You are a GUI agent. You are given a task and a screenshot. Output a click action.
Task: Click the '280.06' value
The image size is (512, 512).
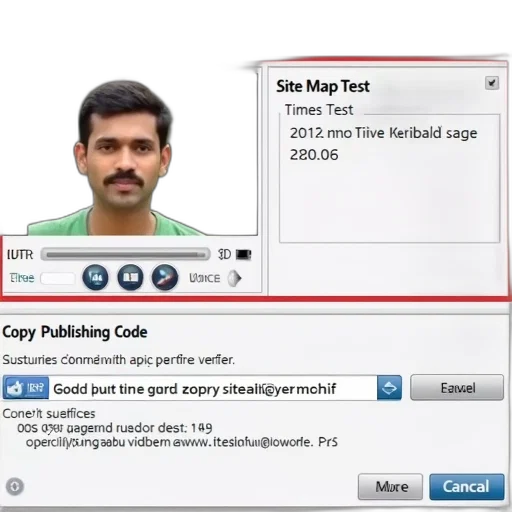[314, 155]
